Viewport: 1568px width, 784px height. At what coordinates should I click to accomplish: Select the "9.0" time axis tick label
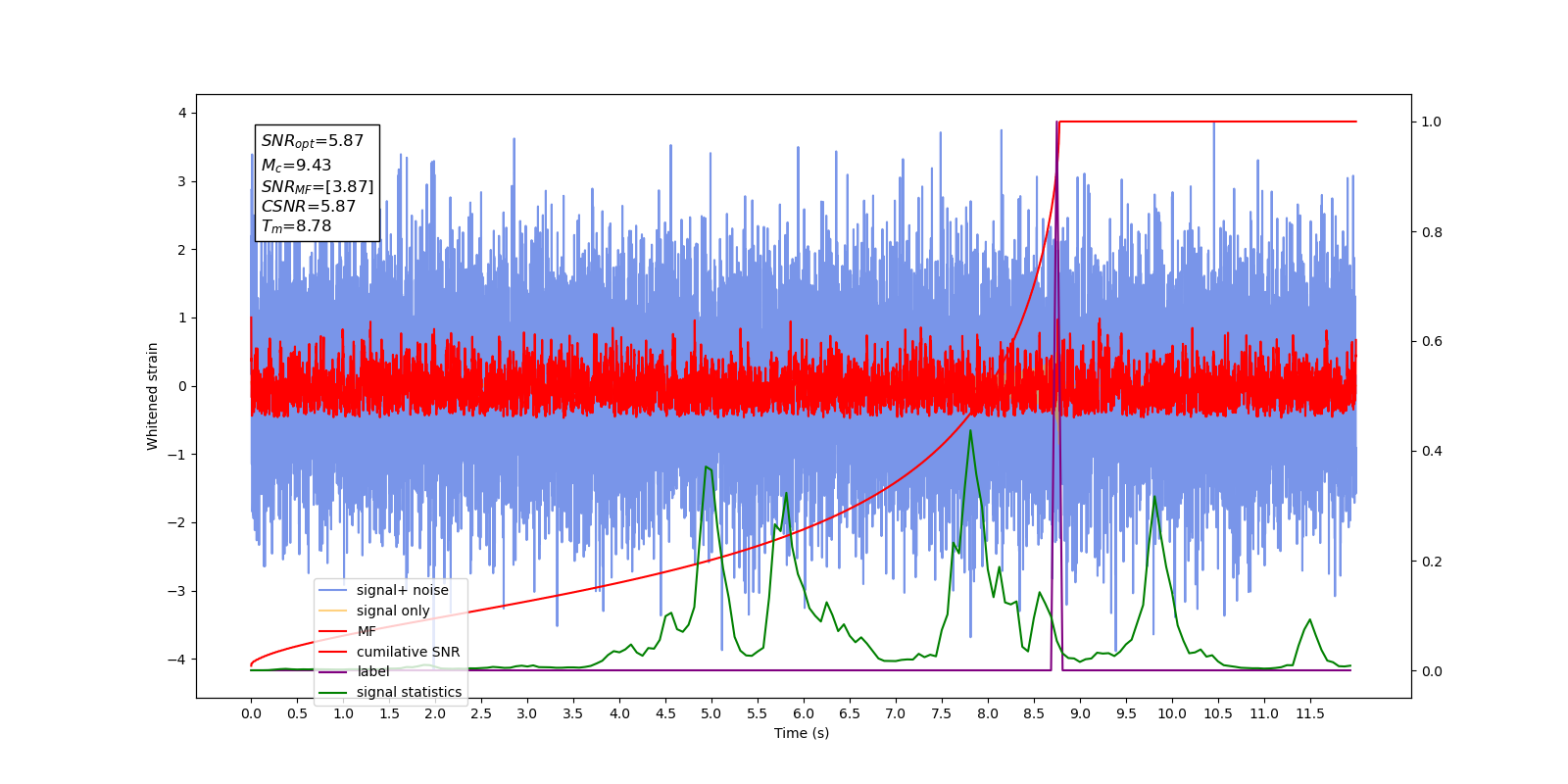[x=1080, y=713]
